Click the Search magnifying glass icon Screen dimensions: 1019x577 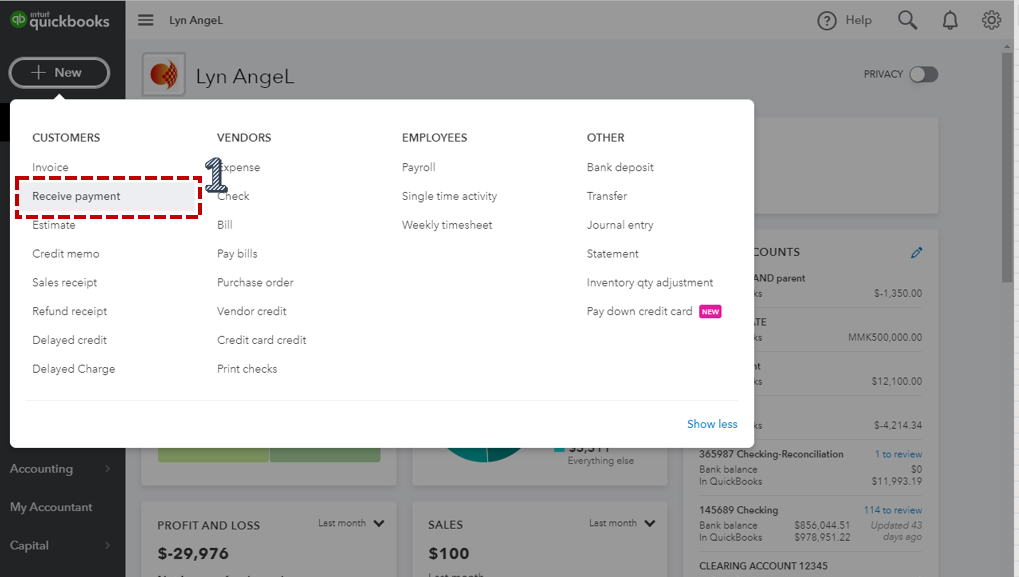(907, 20)
